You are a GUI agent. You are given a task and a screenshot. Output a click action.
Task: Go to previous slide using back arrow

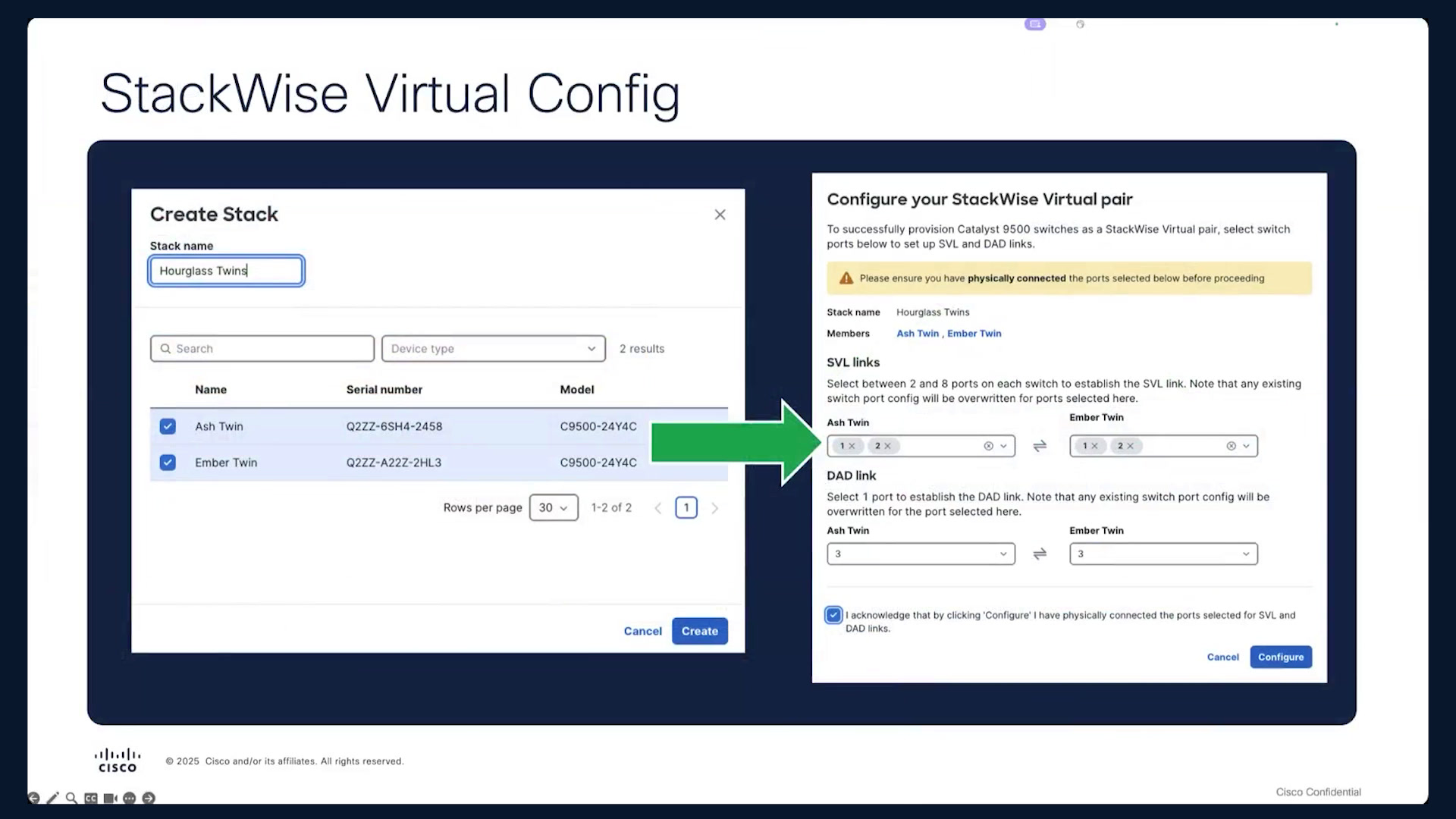[x=33, y=798]
